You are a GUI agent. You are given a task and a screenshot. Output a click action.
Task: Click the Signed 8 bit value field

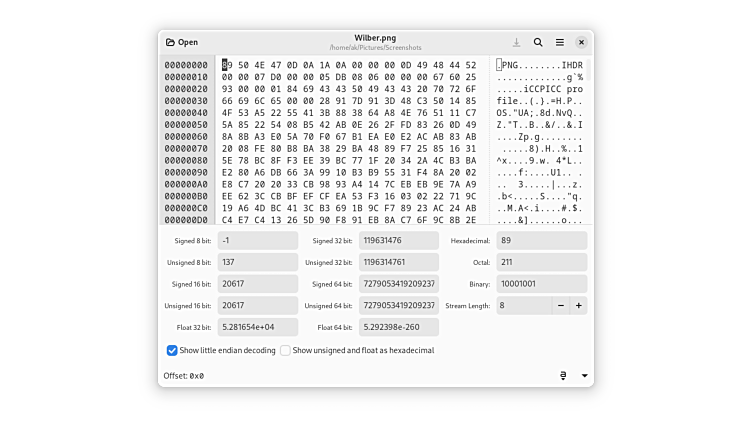258,240
